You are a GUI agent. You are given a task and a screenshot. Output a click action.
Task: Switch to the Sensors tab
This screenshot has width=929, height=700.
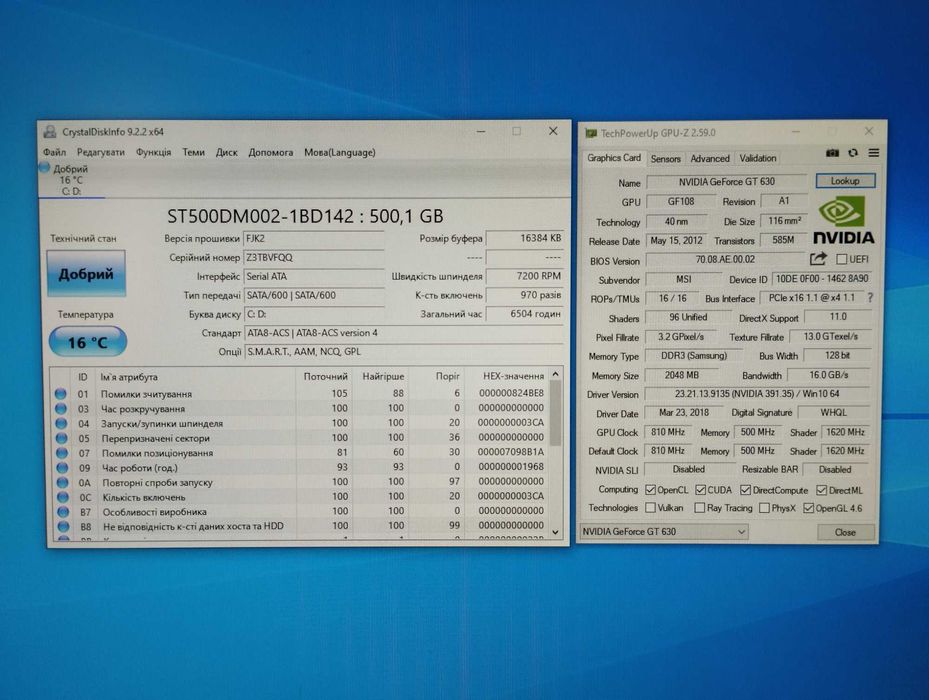(665, 158)
